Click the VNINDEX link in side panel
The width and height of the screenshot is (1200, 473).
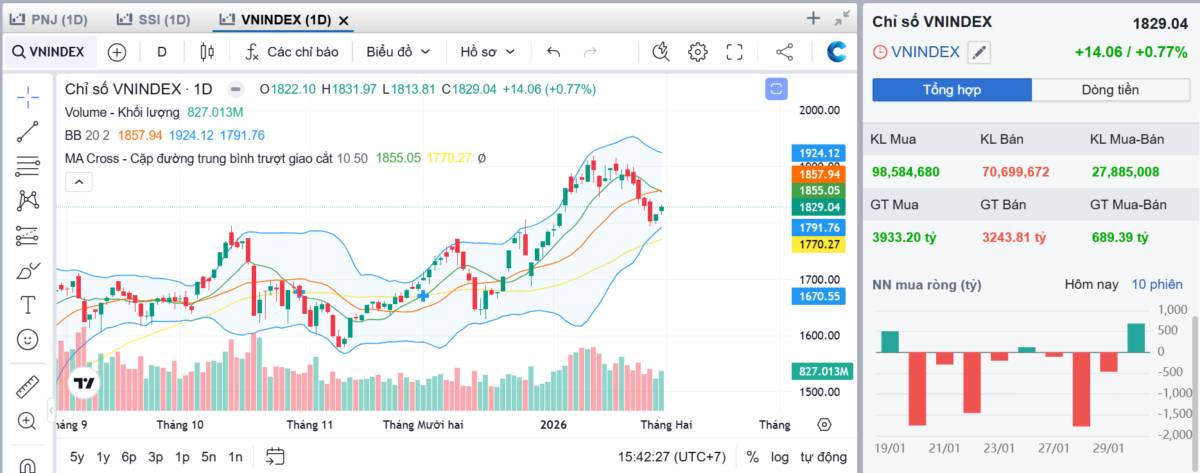click(x=925, y=52)
